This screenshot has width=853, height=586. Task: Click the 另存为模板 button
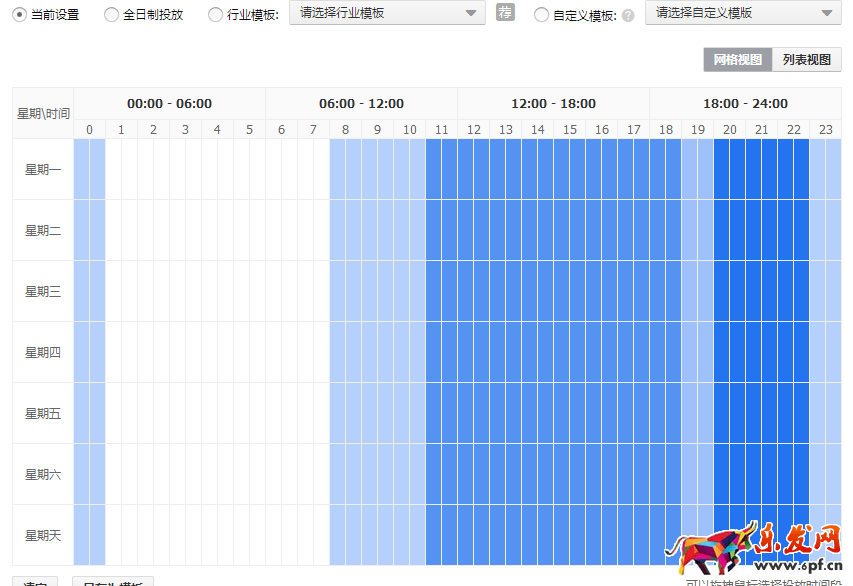pyautogui.click(x=113, y=583)
